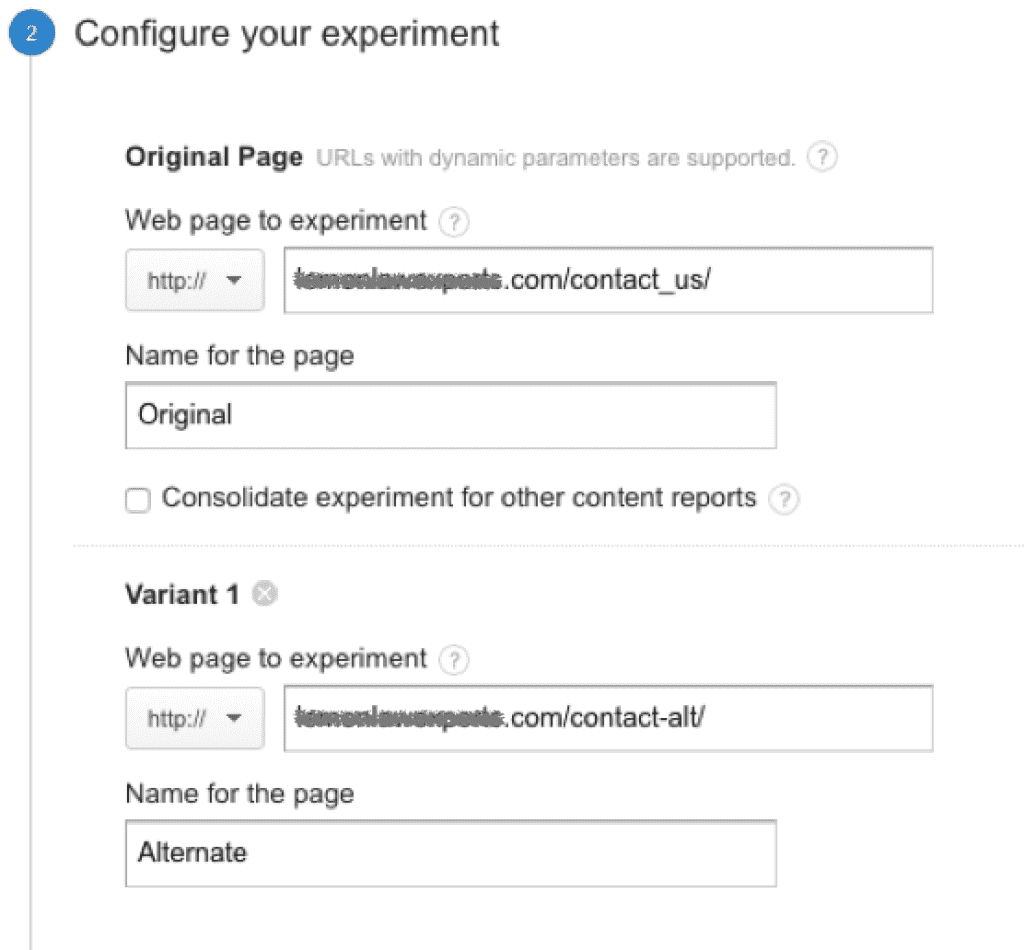Click the Original Page section label

[x=214, y=157]
